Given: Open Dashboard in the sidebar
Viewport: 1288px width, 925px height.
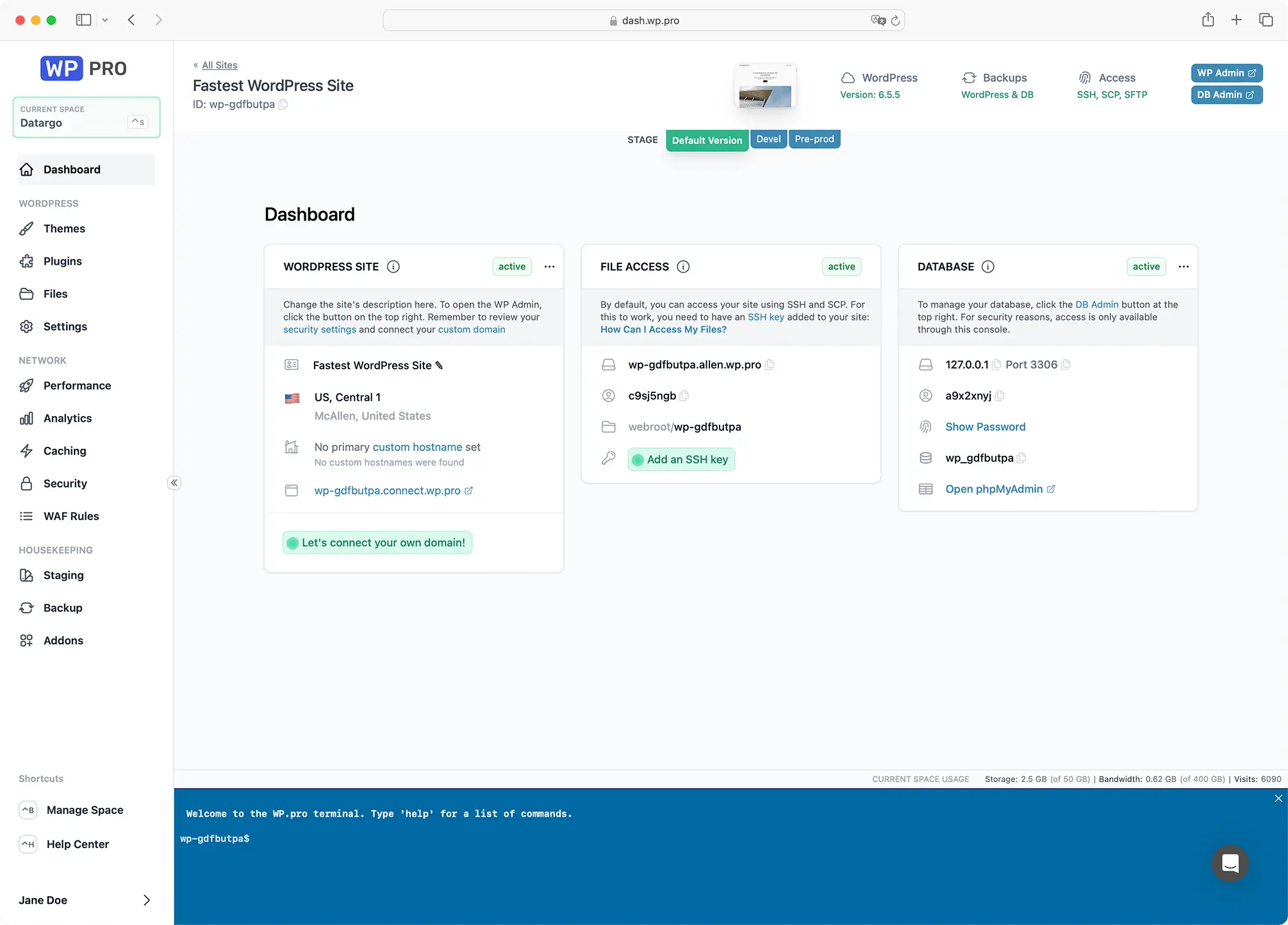Looking at the screenshot, I should point(87,170).
